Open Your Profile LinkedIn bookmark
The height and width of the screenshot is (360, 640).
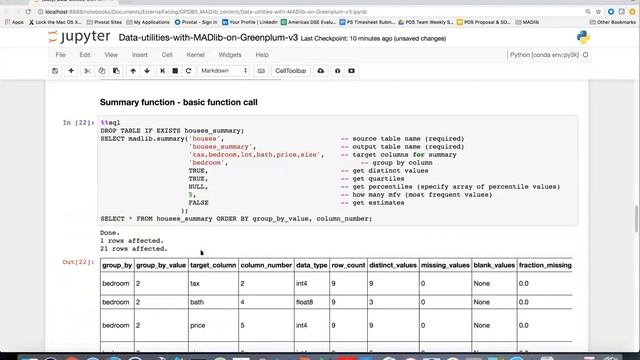pyautogui.click(x=250, y=22)
